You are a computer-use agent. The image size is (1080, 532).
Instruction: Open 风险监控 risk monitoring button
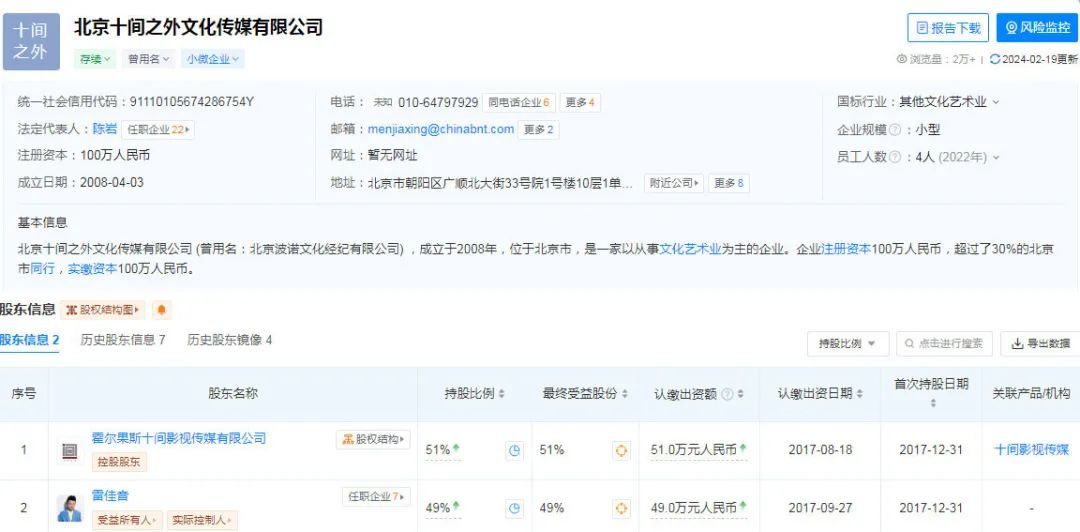(1037, 28)
